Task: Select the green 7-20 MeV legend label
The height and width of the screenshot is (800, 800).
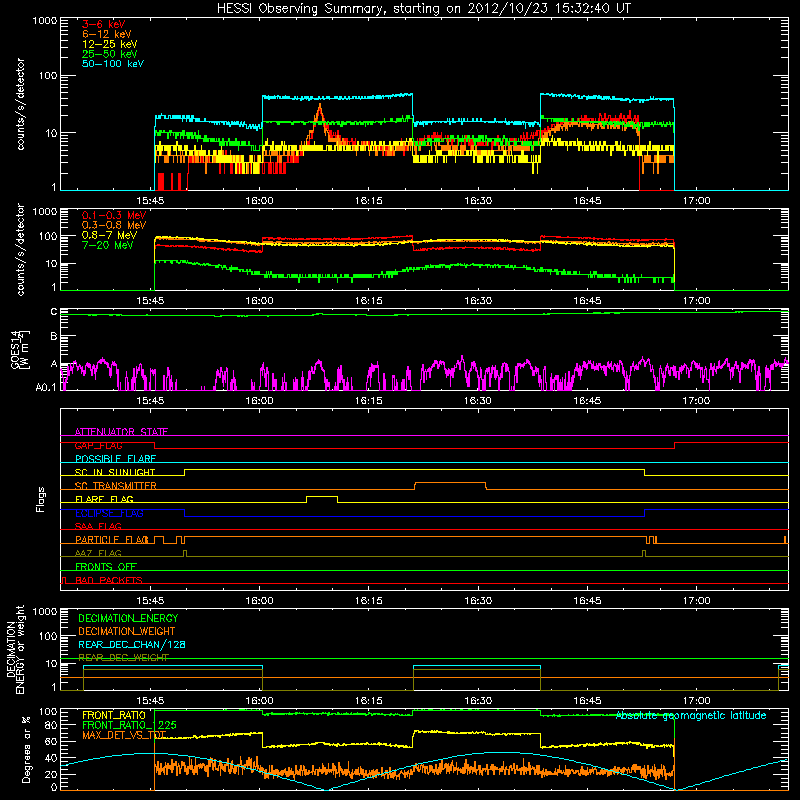Action: point(108,245)
